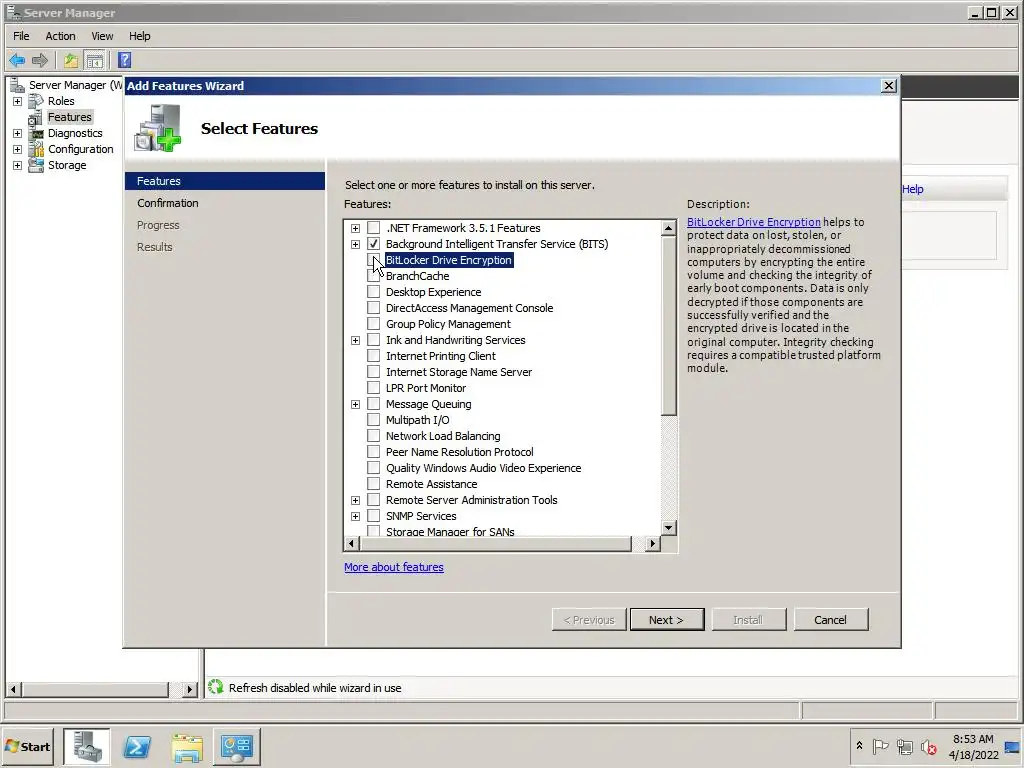This screenshot has height=768, width=1024.
Task: Check Desktop Experience checkbox
Action: point(374,292)
